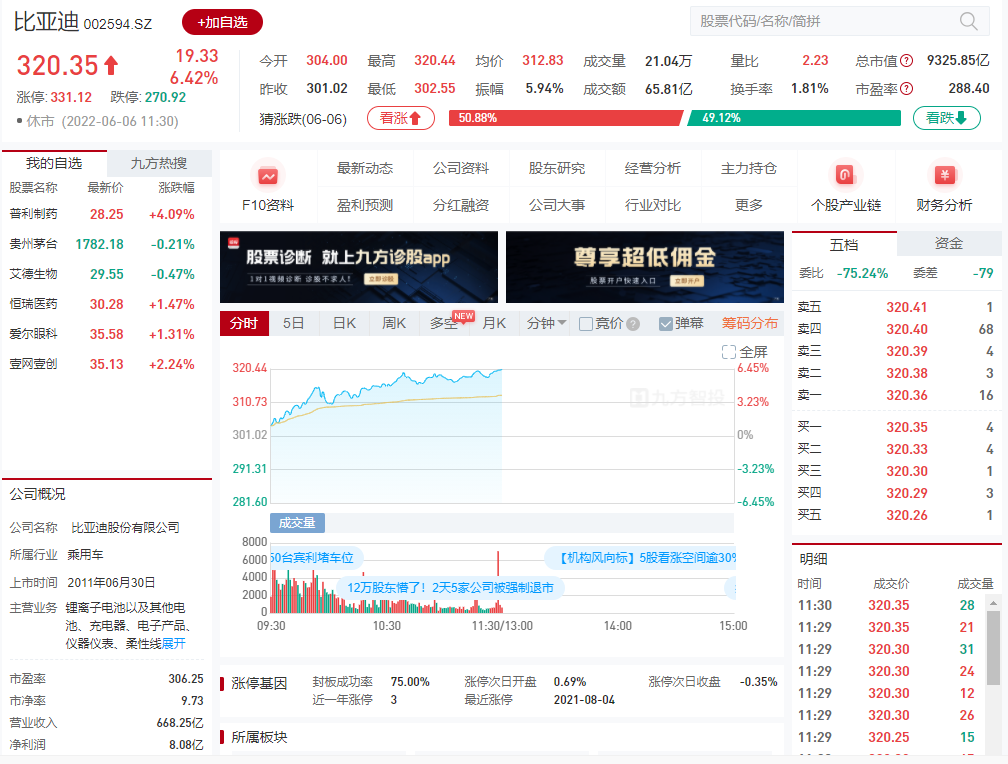Click the 市盈率 help question icon
The height and width of the screenshot is (764, 1008).
(906, 89)
